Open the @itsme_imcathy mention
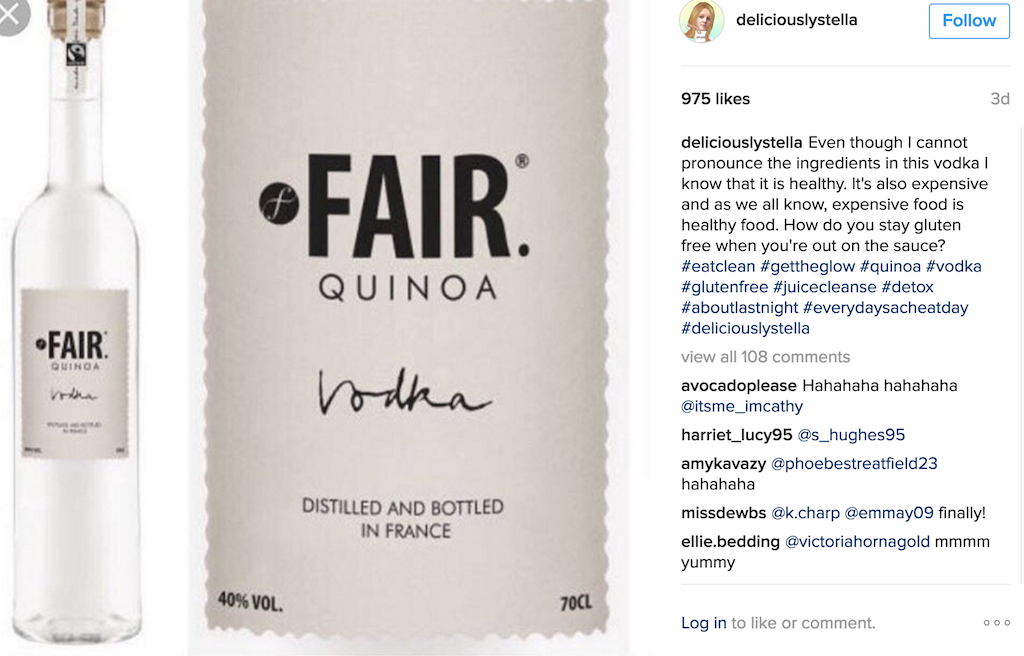 742,406
